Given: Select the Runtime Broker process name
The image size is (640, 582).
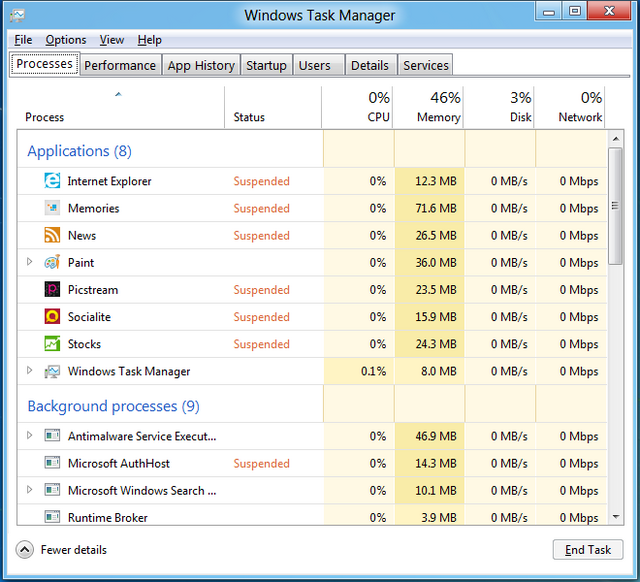Looking at the screenshot, I should [x=107, y=518].
